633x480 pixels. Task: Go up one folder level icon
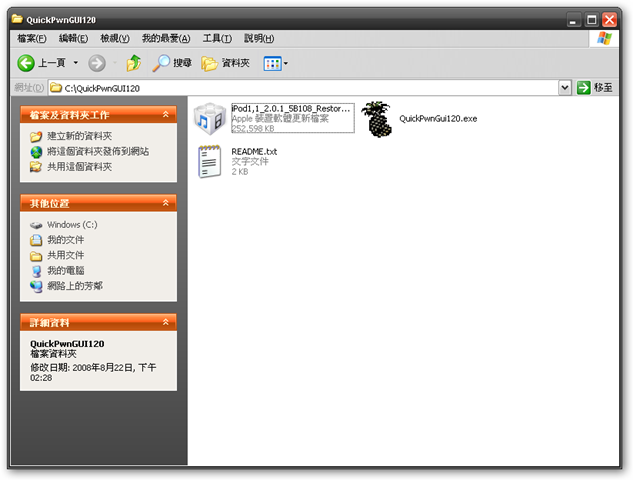[134, 63]
